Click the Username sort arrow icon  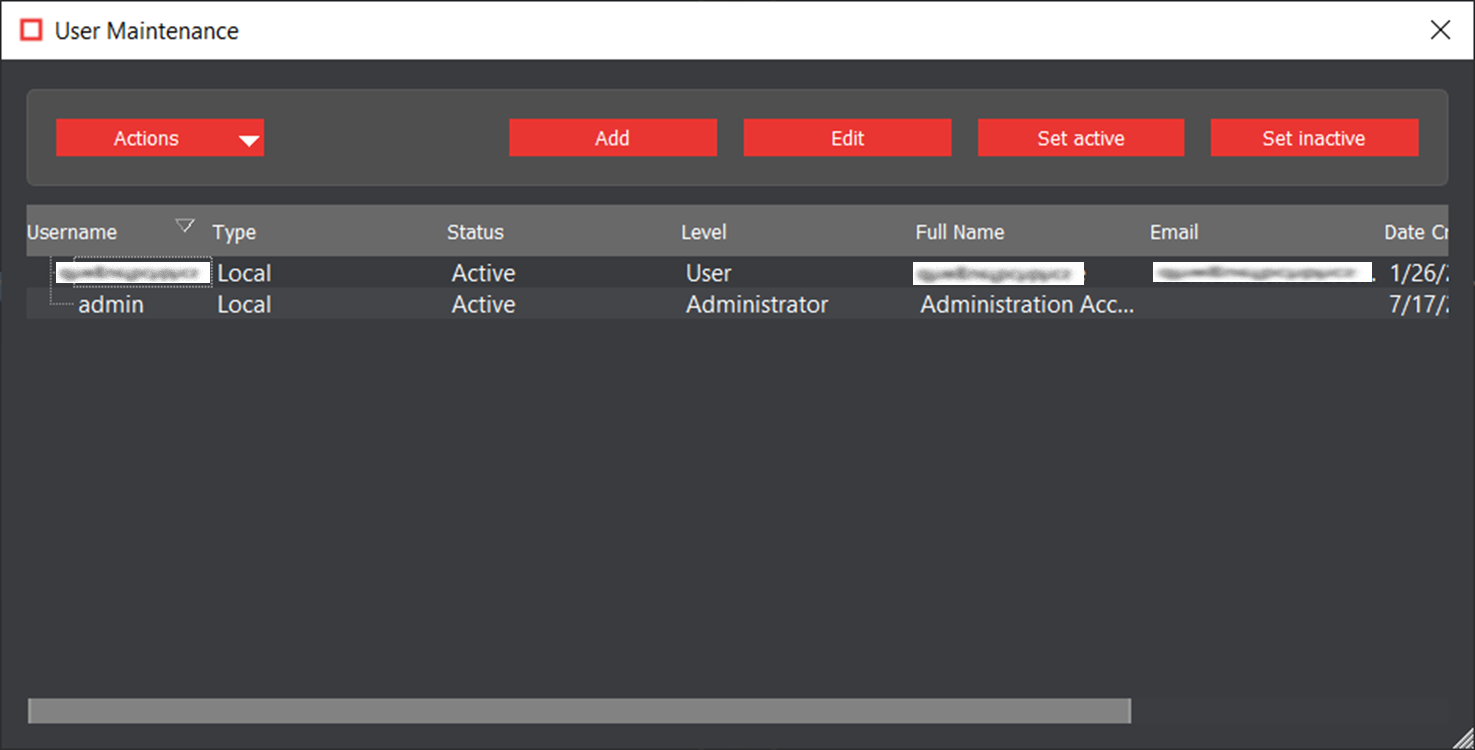tap(184, 226)
